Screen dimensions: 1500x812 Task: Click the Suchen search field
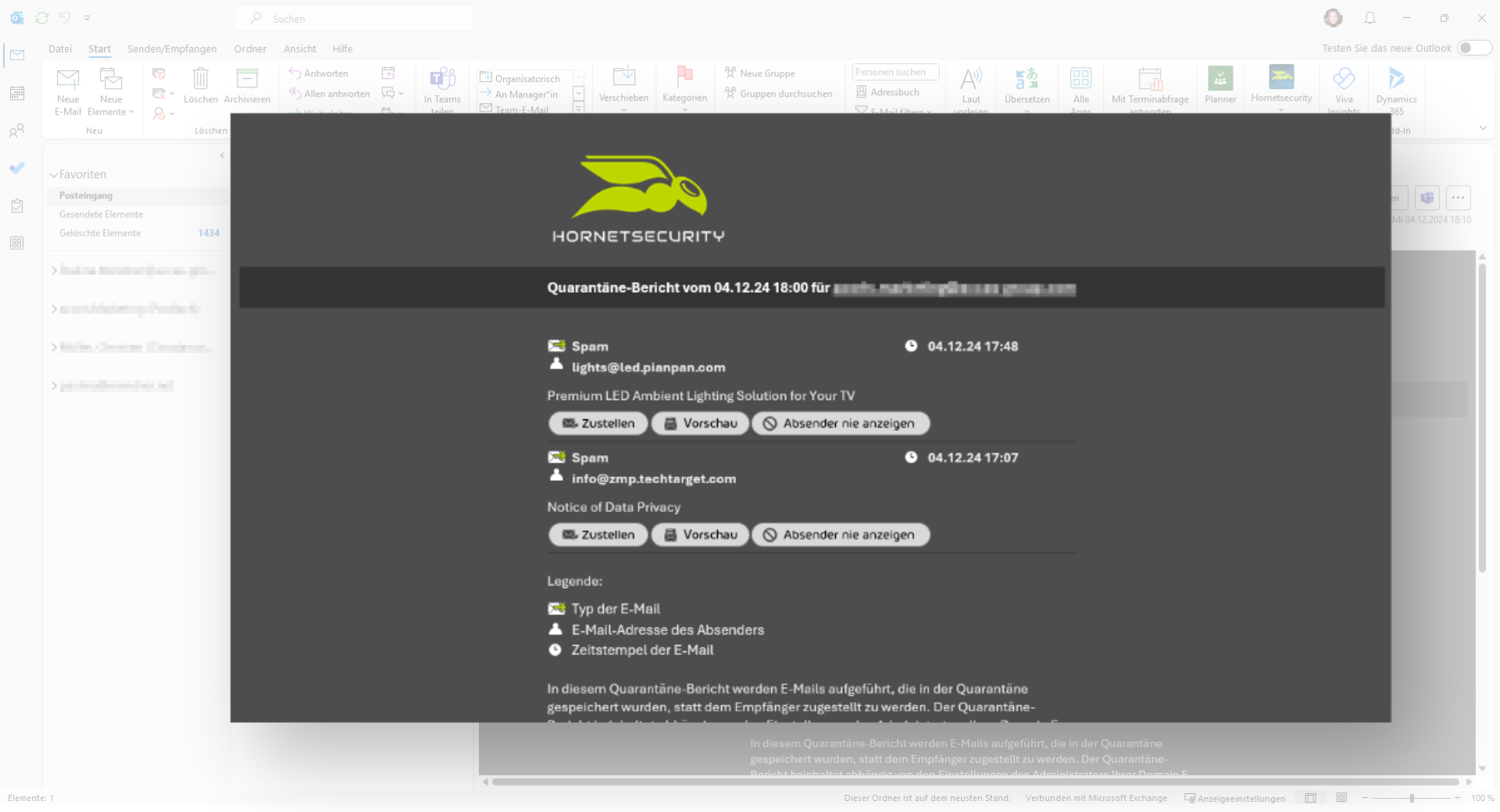[353, 18]
